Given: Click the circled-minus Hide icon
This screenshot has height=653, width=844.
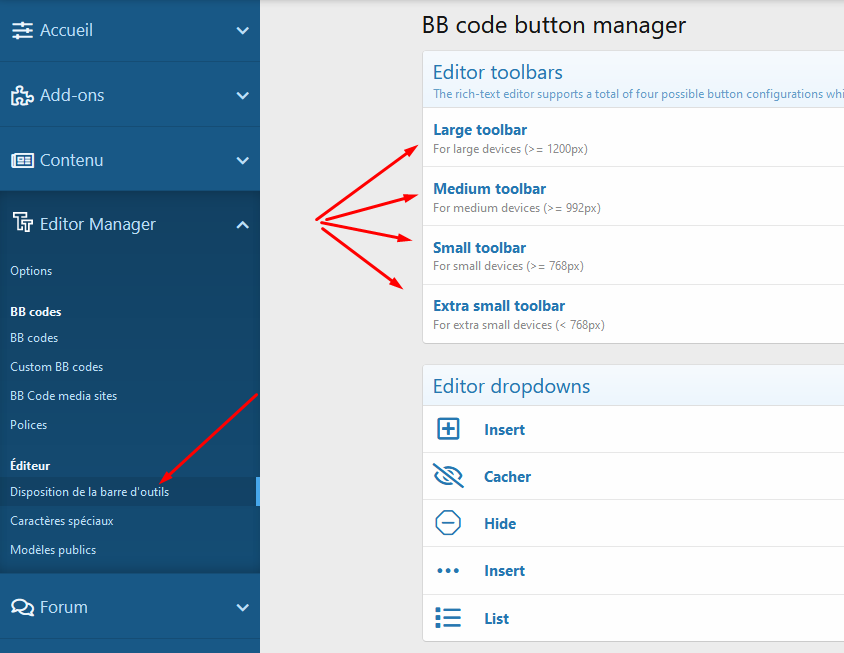Looking at the screenshot, I should (448, 523).
